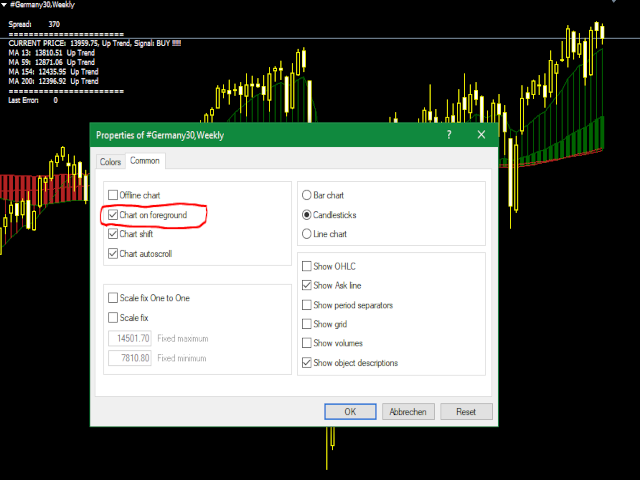
Task: Enable Show OHLC
Action: 307,266
